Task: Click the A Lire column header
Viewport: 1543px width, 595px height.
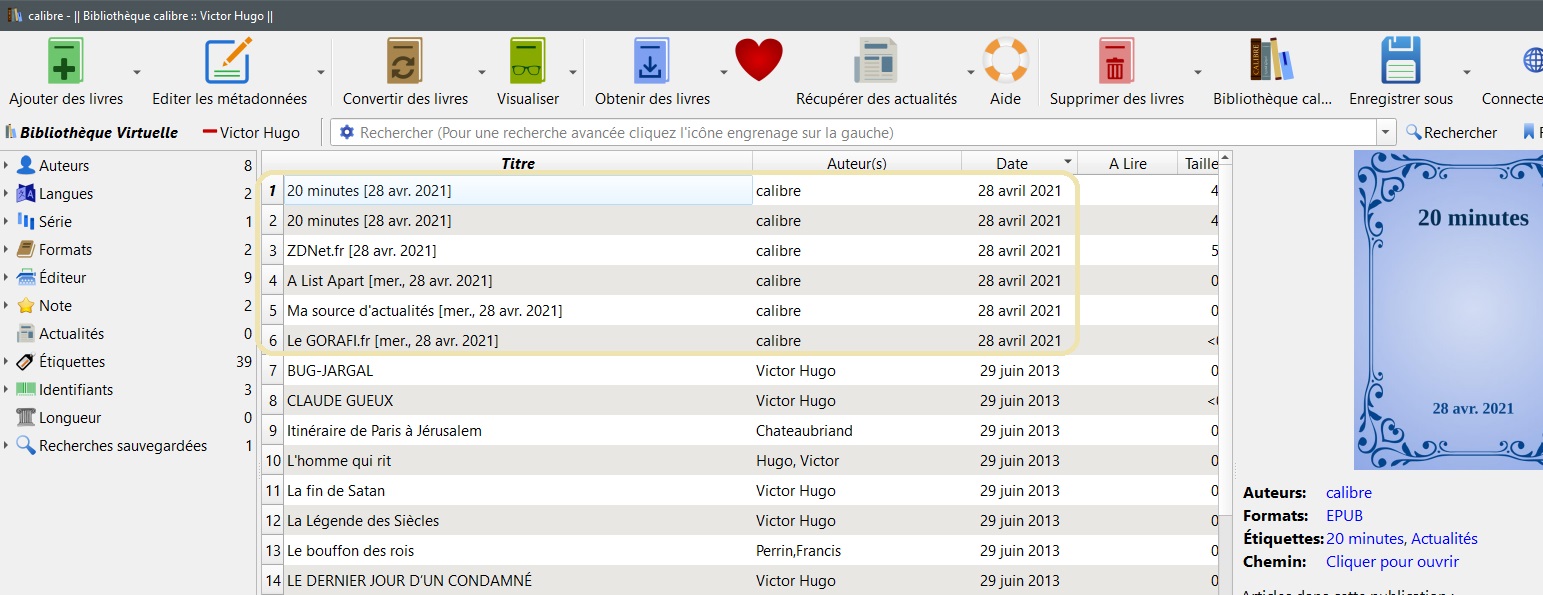Action: click(1128, 163)
